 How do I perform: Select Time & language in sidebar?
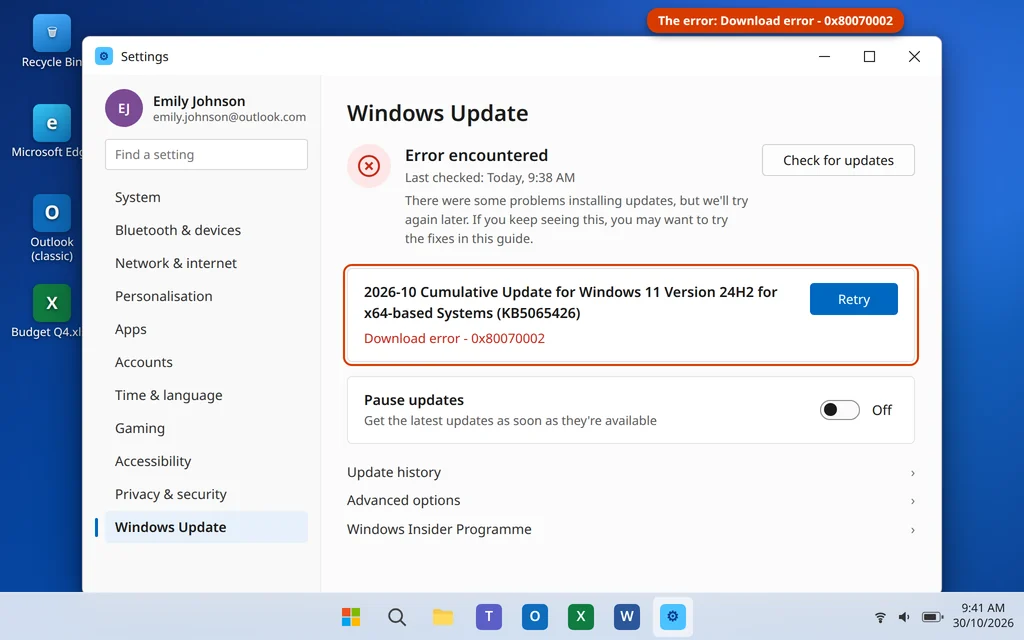(206, 395)
